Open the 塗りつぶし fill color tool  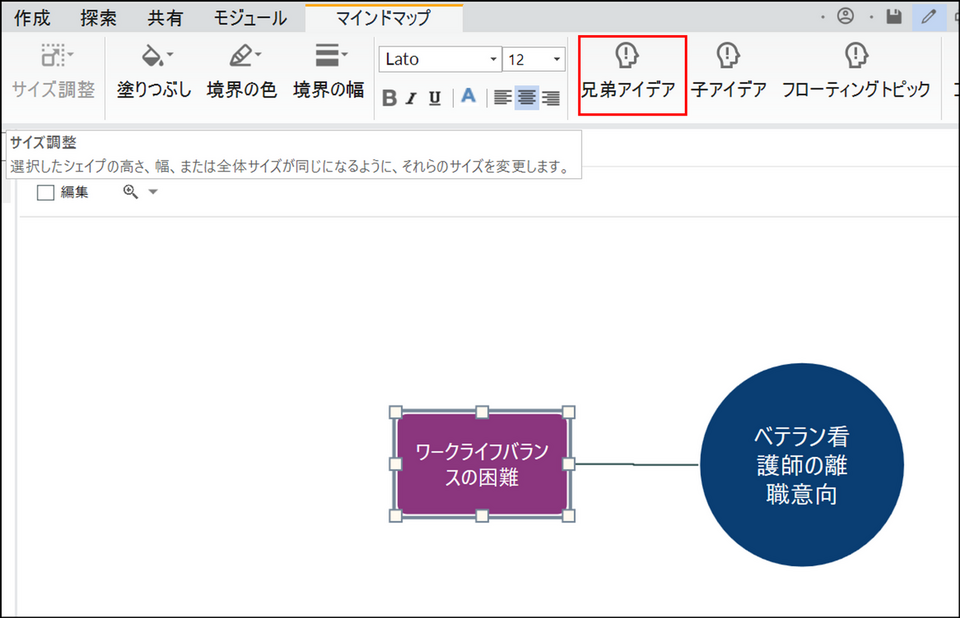coord(154,73)
